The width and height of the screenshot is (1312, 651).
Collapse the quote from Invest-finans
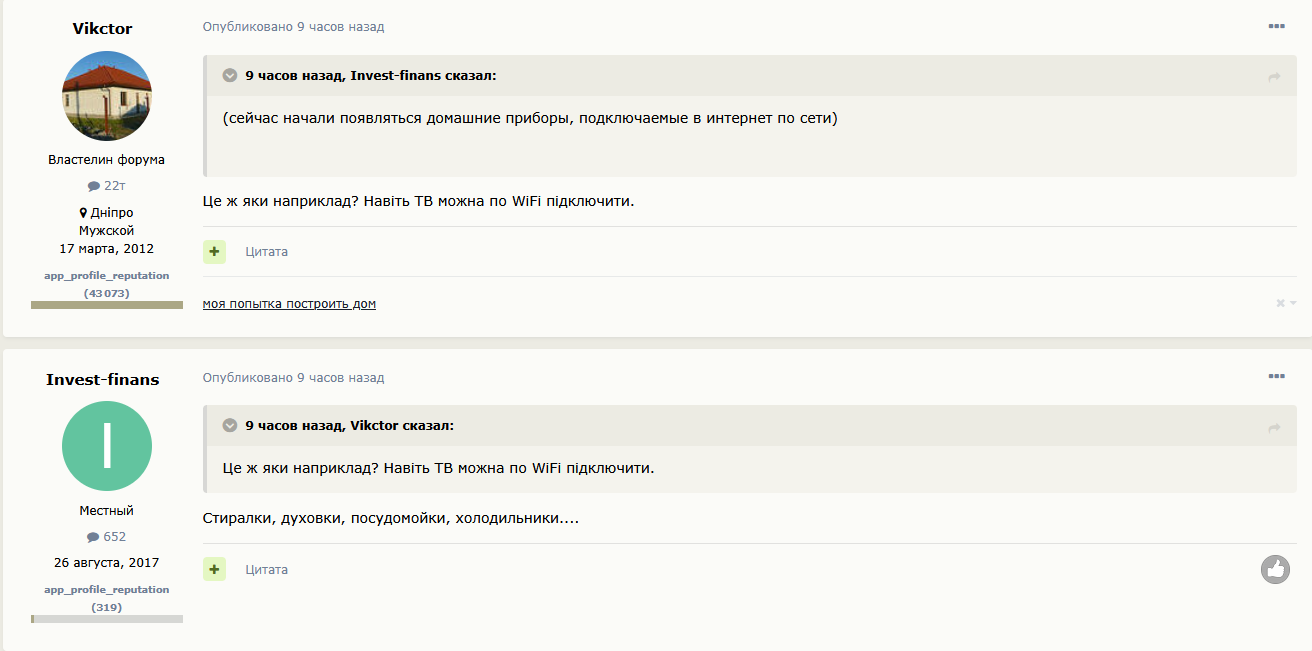click(230, 75)
